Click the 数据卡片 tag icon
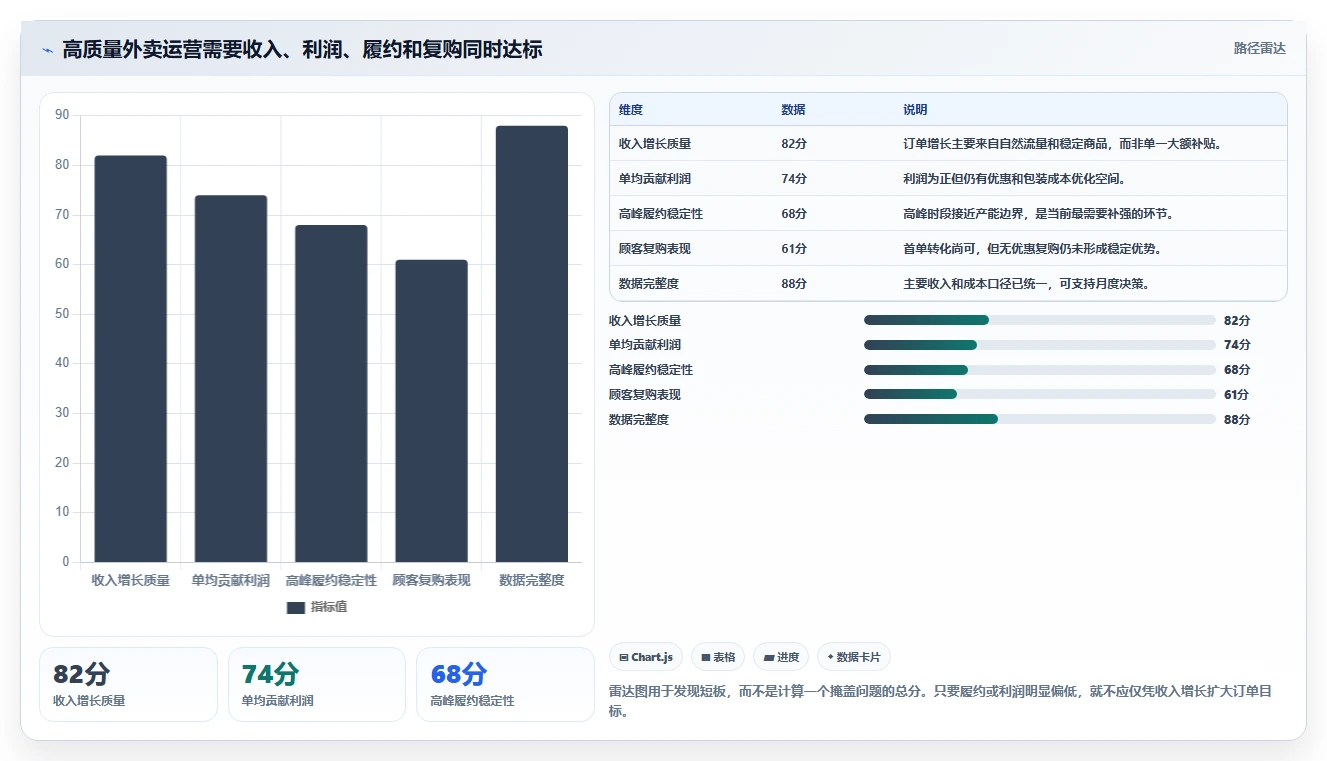Screen dimensions: 1327x761 [x=830, y=658]
